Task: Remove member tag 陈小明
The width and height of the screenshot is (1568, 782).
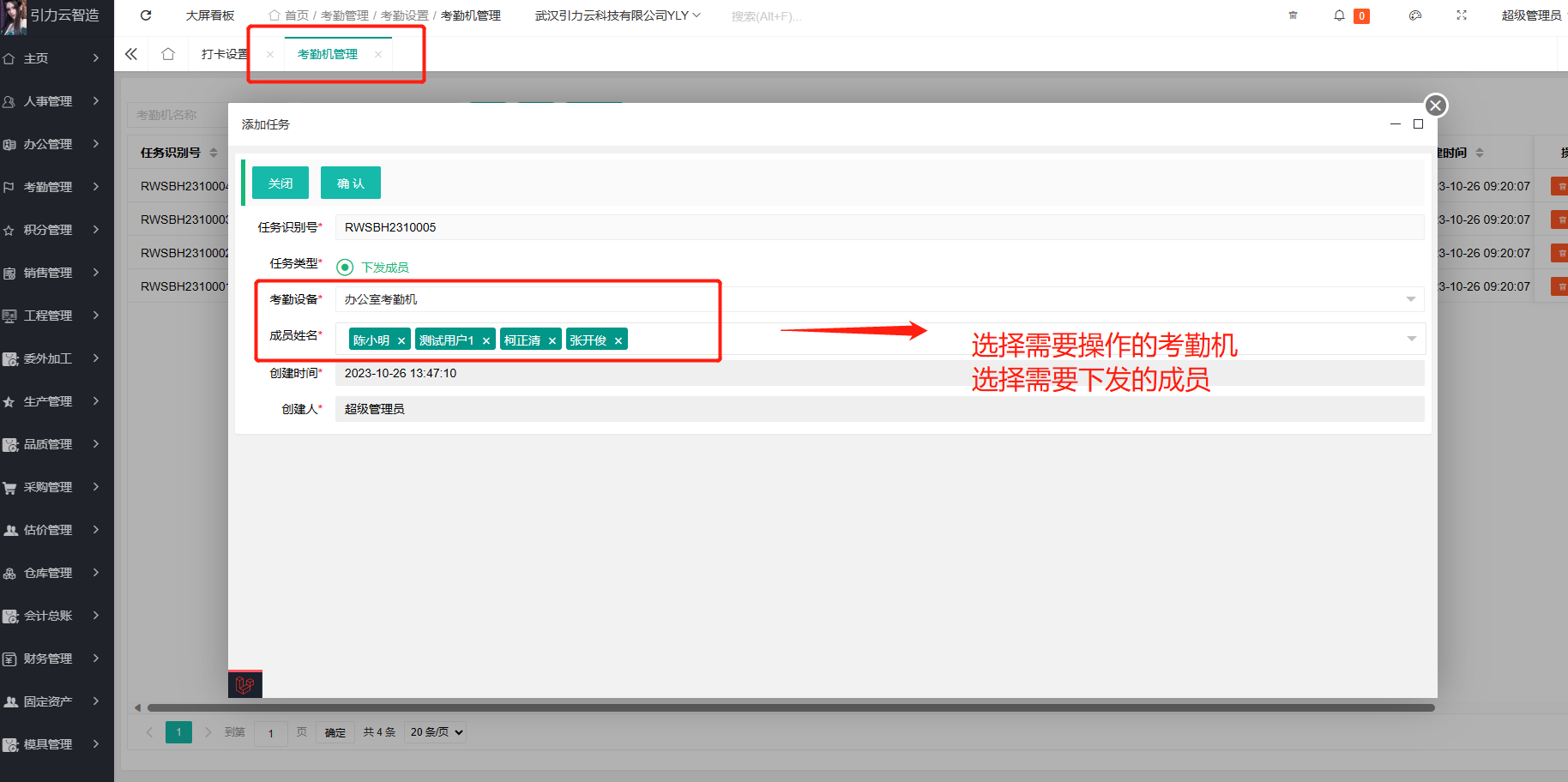Action: (401, 341)
